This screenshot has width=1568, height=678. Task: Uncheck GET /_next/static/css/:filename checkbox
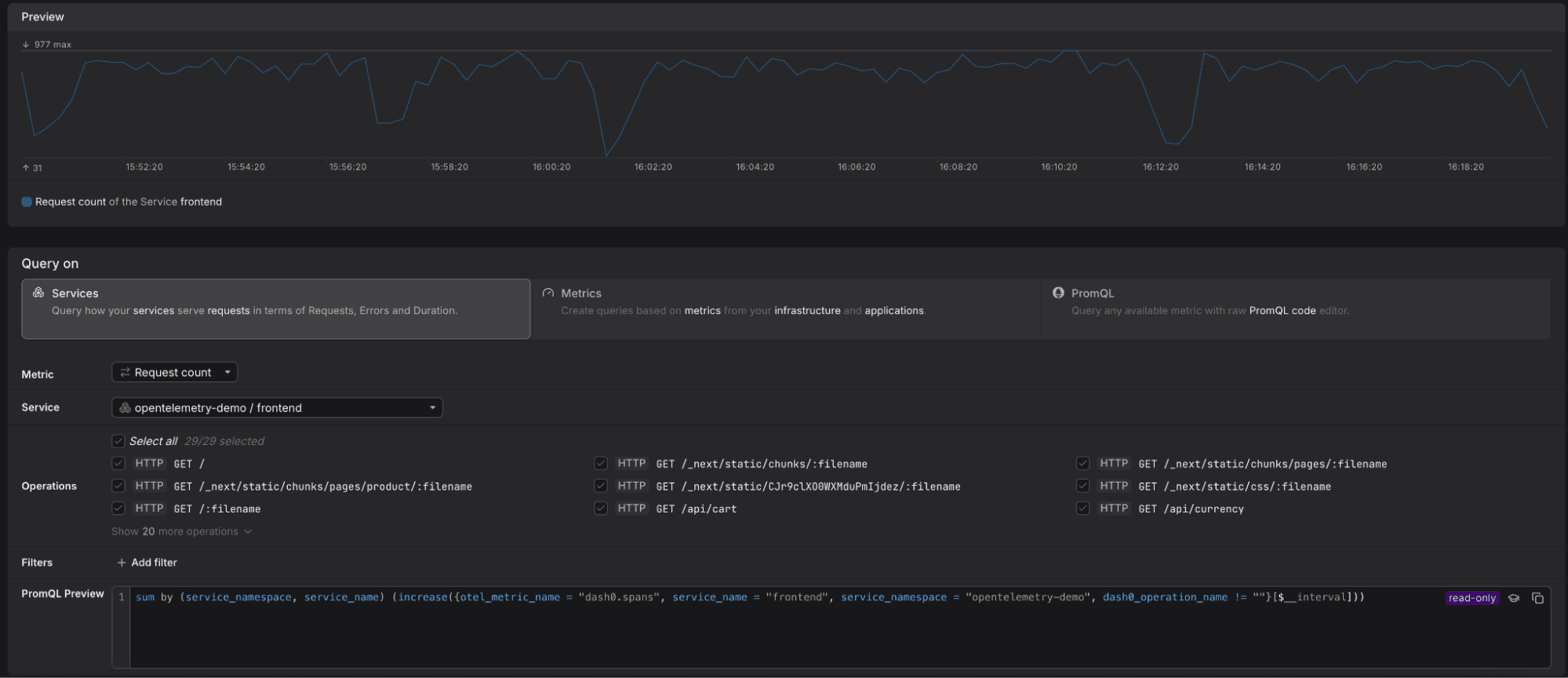(x=1083, y=487)
